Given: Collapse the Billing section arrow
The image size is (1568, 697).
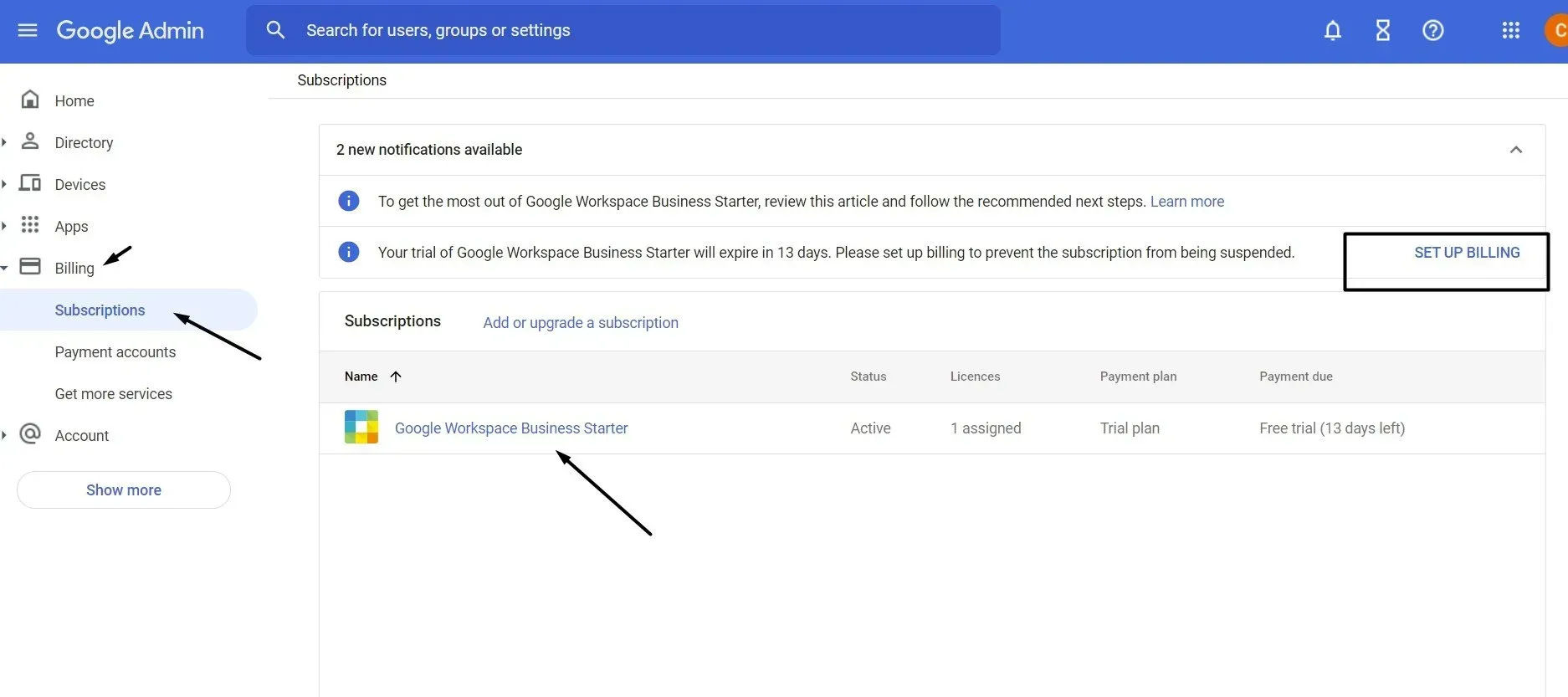Looking at the screenshot, I should [4, 268].
